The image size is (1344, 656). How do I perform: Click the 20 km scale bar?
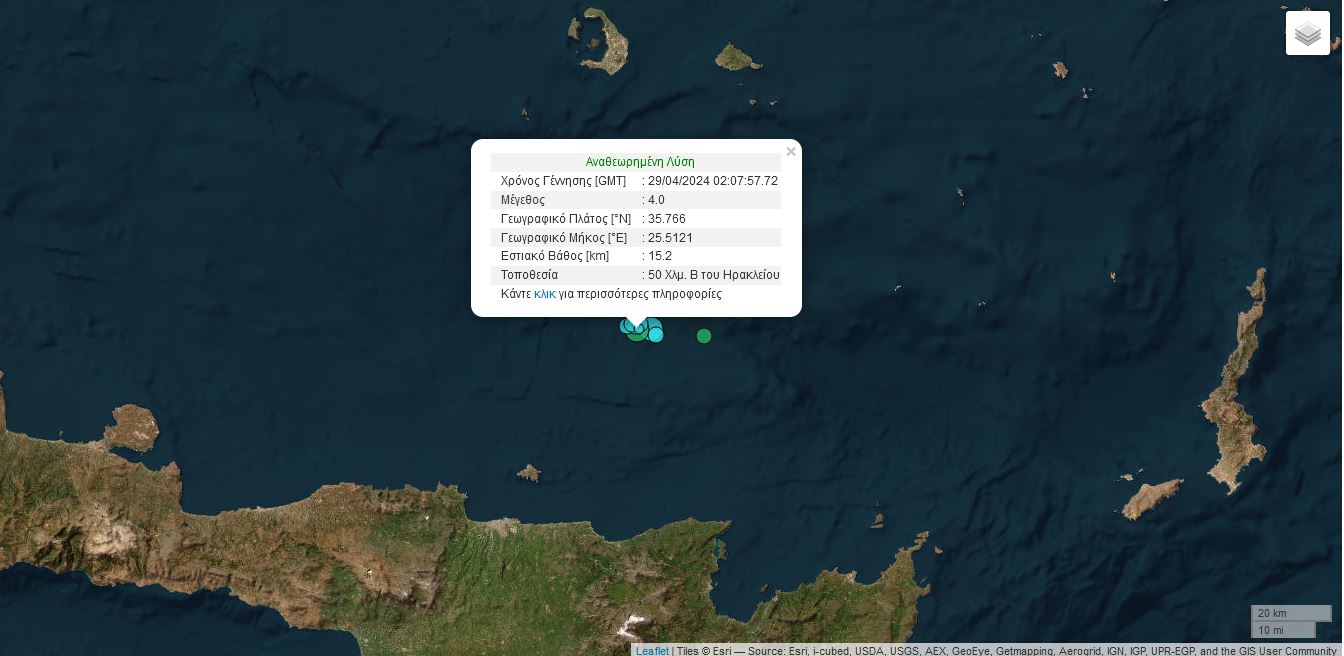pos(1290,613)
